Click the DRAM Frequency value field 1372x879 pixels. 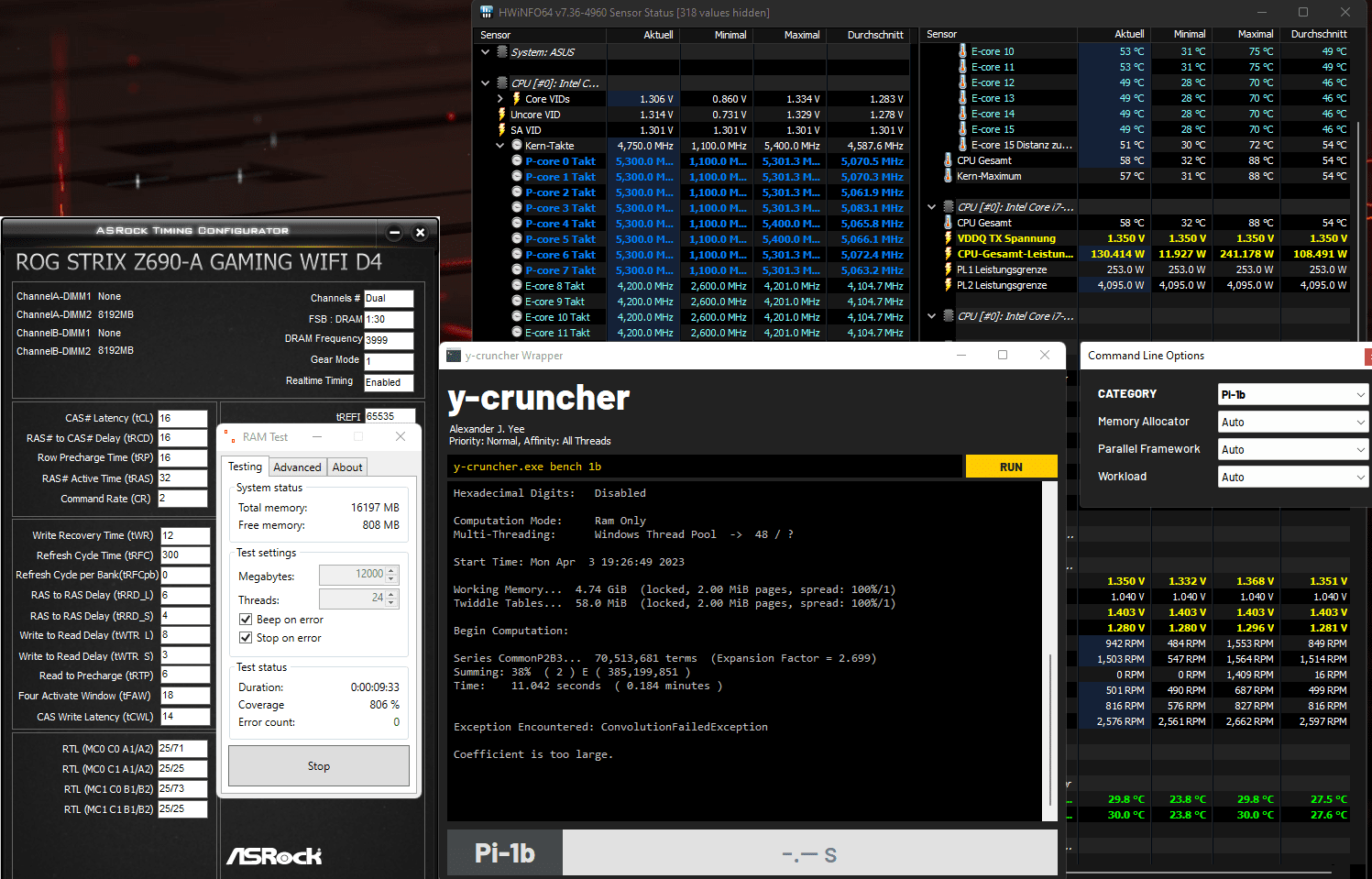(389, 340)
